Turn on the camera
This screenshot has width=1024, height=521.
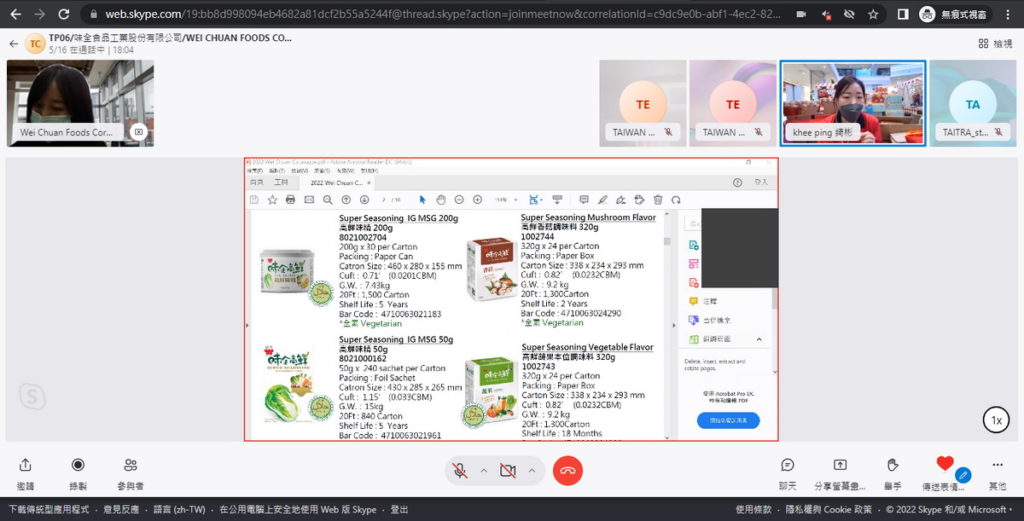508,471
